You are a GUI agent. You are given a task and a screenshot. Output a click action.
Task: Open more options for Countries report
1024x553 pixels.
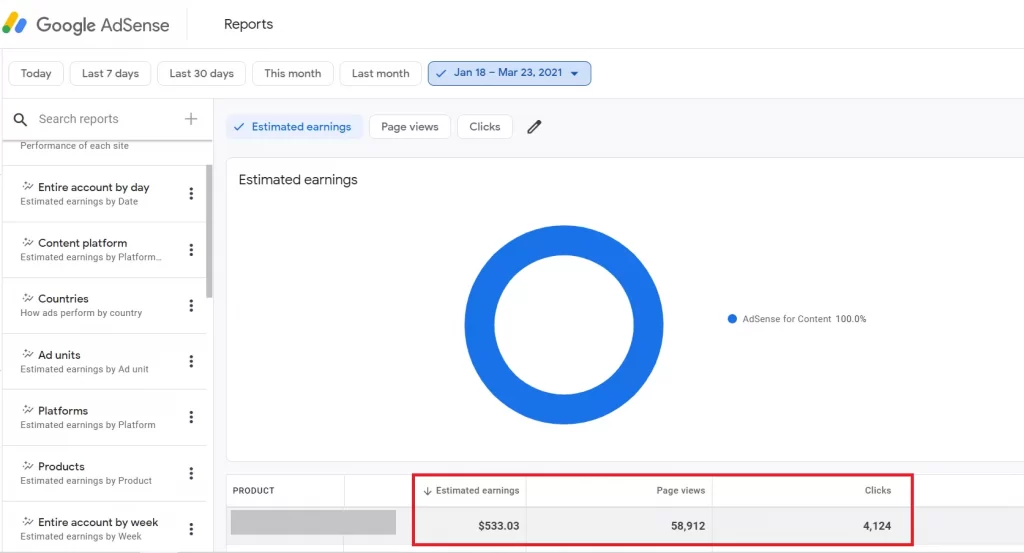click(x=191, y=306)
